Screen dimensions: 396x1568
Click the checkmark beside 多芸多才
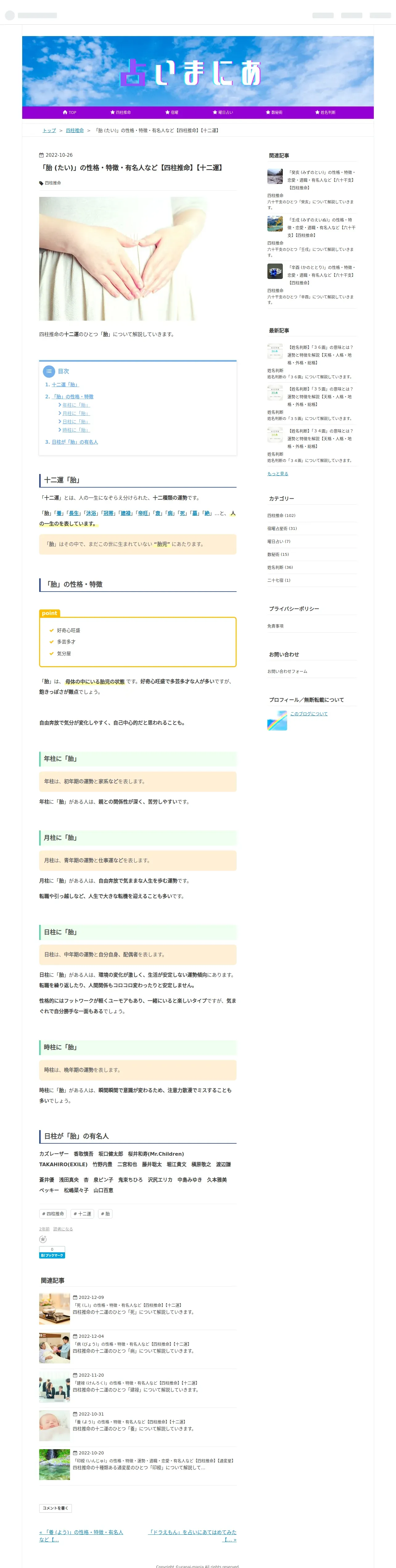pos(51,642)
